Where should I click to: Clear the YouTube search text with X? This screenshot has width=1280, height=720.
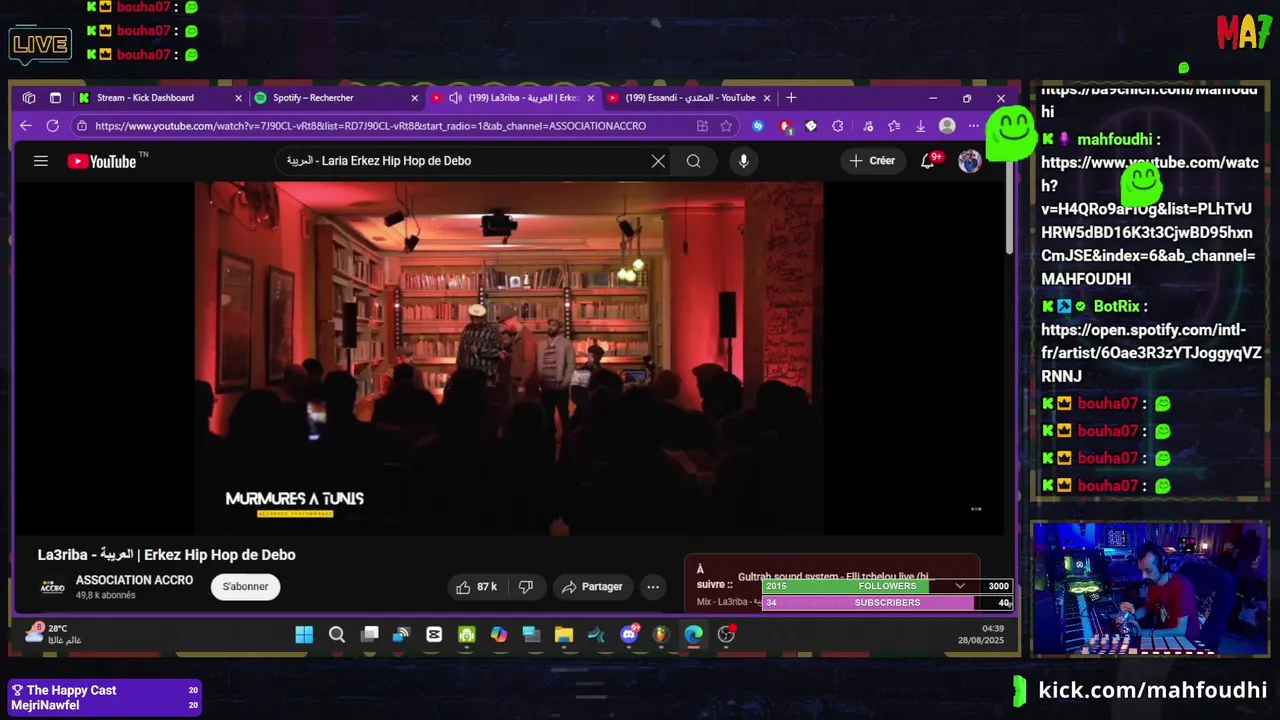658,161
